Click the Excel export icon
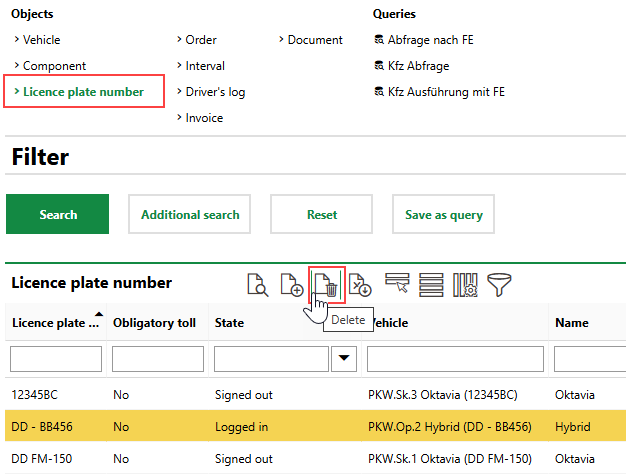The image size is (626, 475). coord(360,285)
